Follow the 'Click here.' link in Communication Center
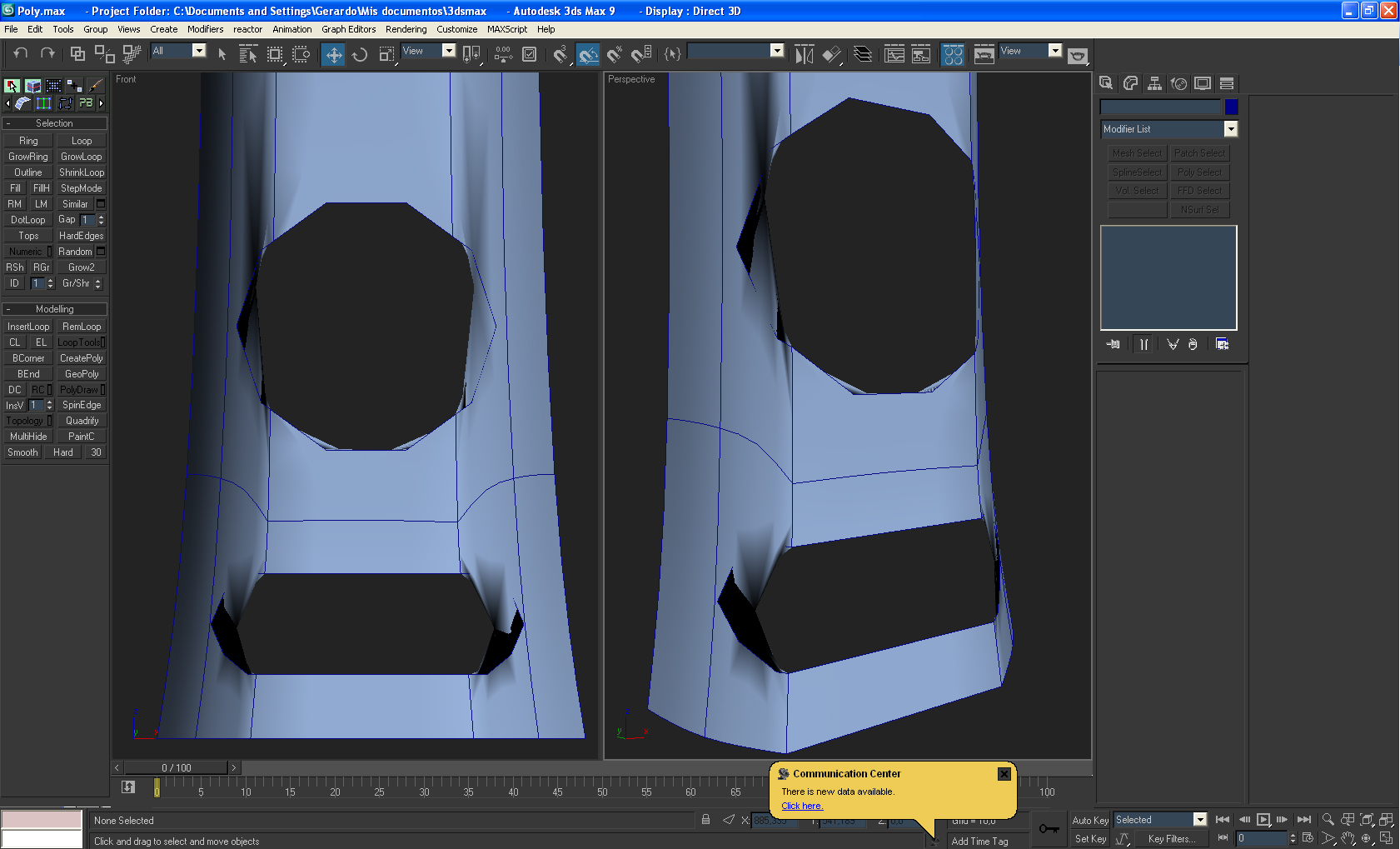 point(801,806)
